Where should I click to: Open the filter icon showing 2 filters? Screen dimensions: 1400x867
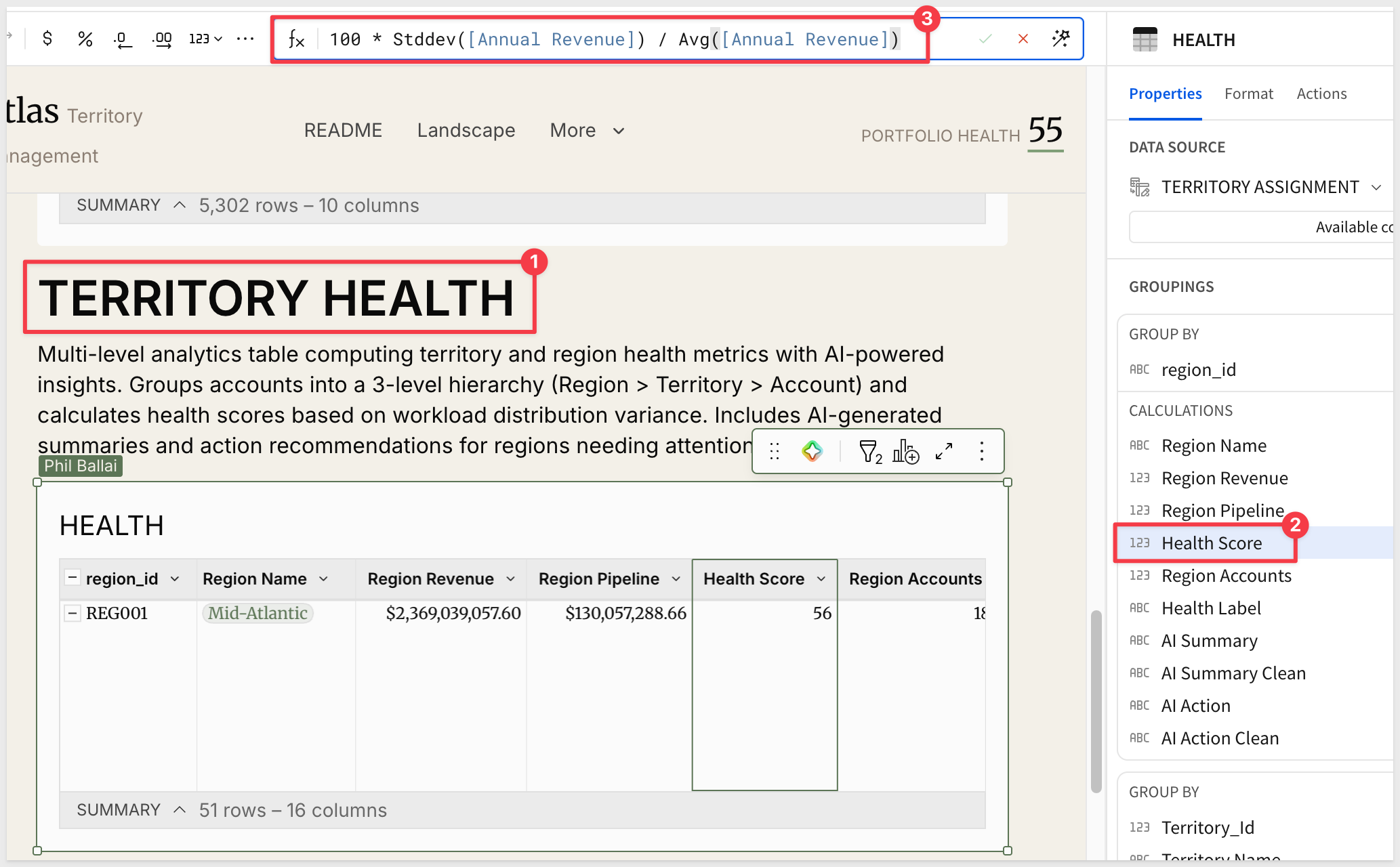pyautogui.click(x=870, y=451)
